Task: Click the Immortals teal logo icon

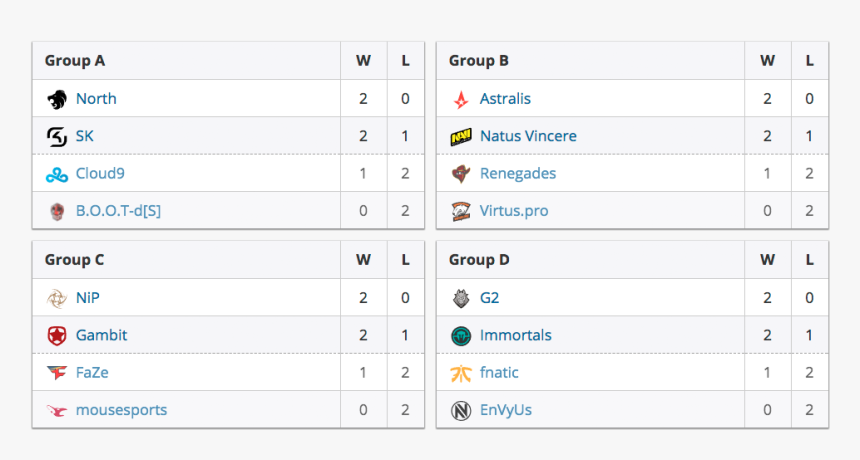Action: (x=461, y=336)
